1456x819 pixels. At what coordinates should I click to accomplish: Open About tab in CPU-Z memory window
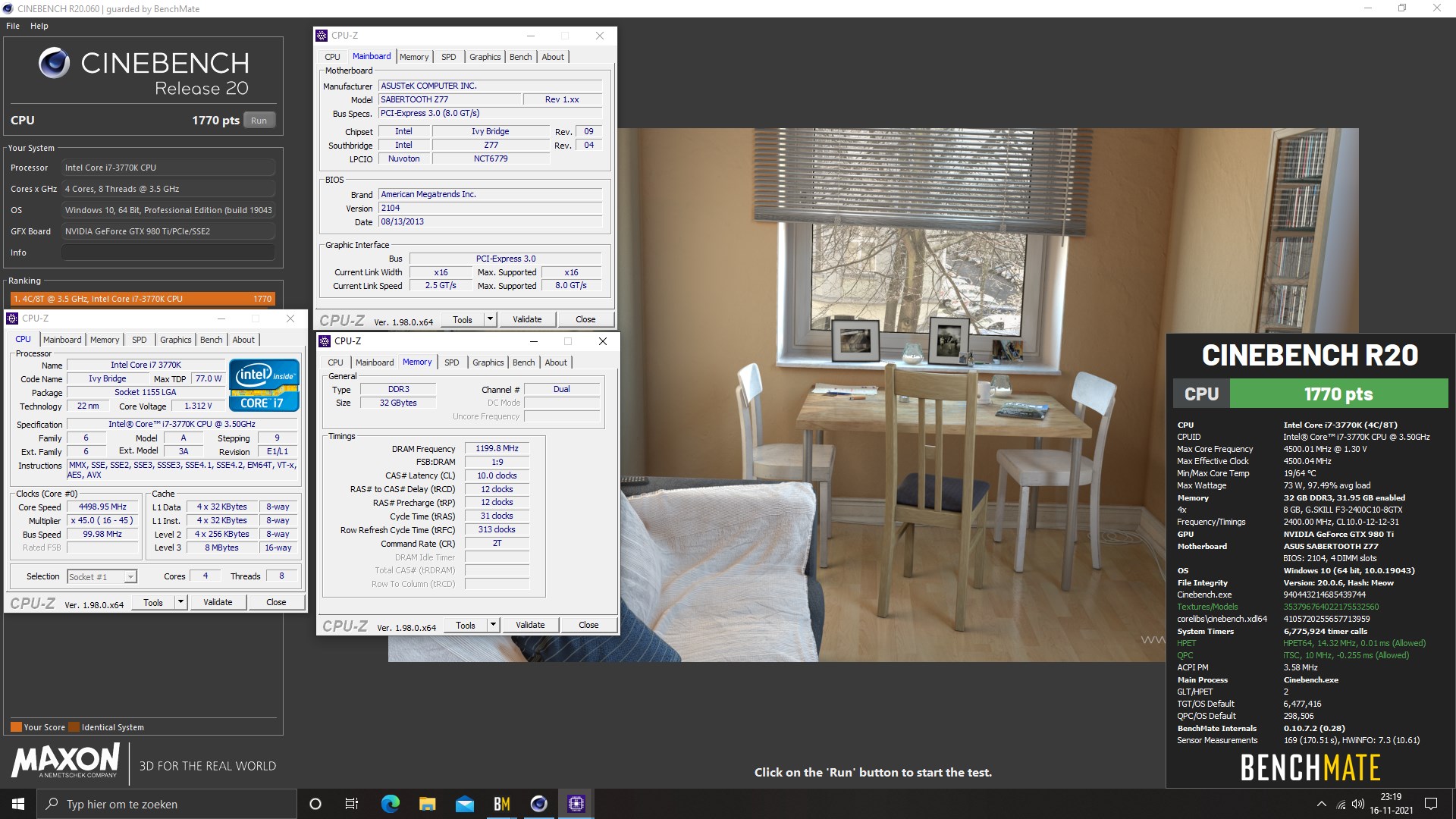[x=556, y=362]
